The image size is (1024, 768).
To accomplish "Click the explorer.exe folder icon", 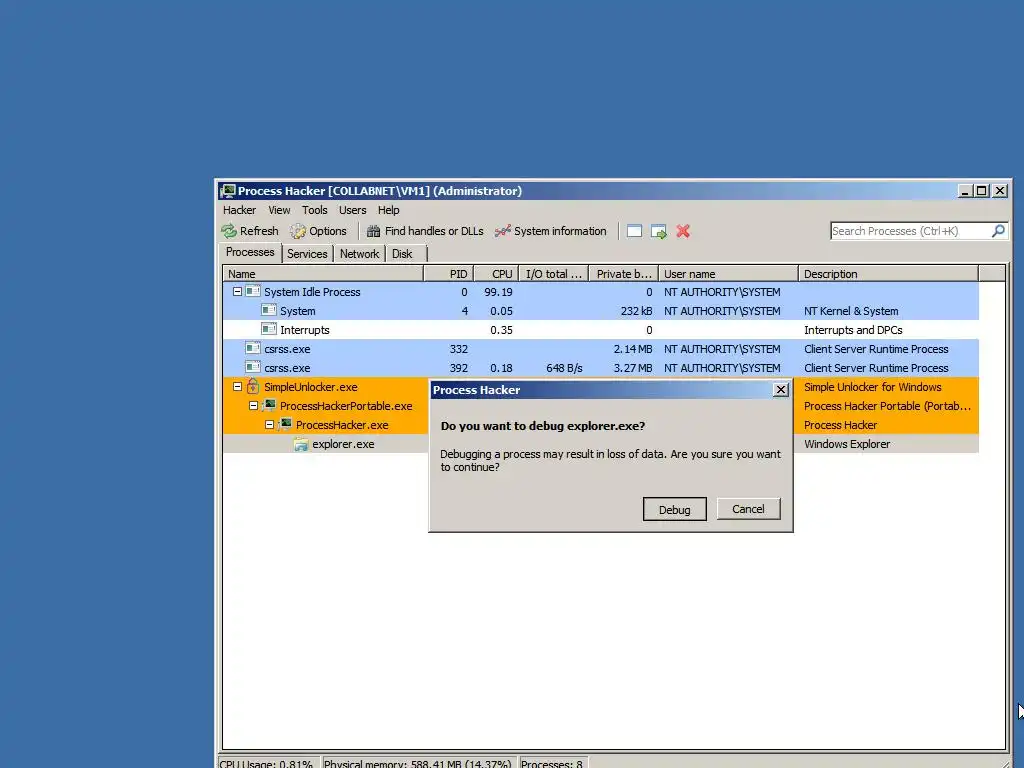I will point(301,444).
